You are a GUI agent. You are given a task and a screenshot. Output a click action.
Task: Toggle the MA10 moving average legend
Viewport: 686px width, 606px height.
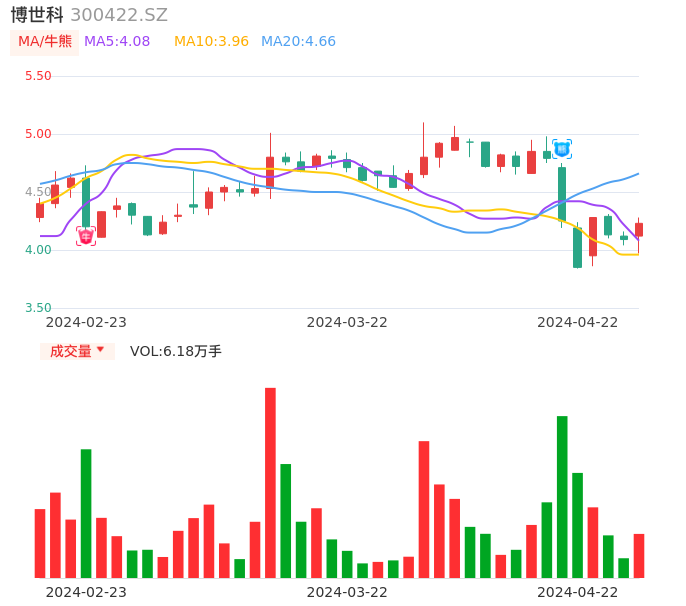click(211, 41)
